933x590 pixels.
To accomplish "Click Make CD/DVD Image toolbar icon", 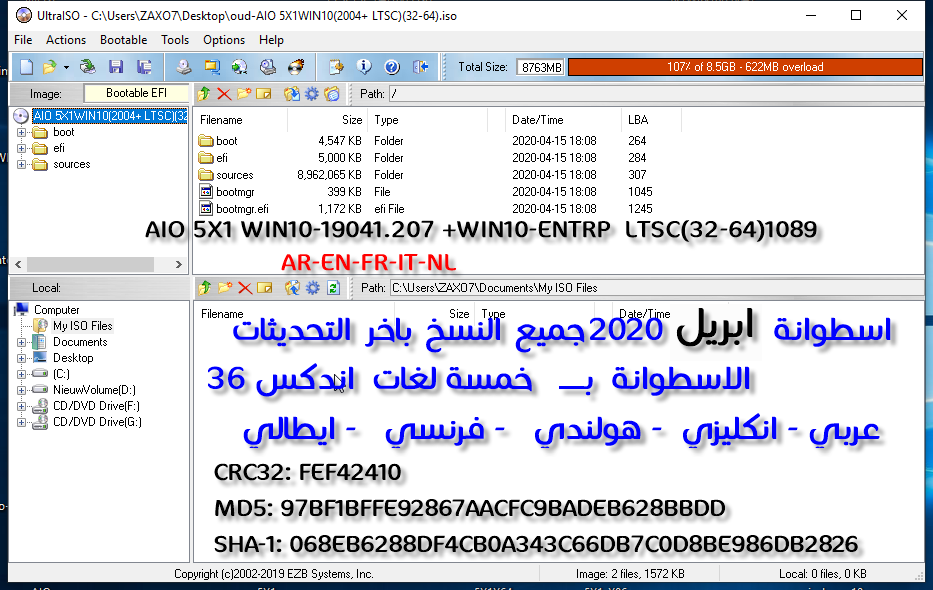I will (184, 67).
